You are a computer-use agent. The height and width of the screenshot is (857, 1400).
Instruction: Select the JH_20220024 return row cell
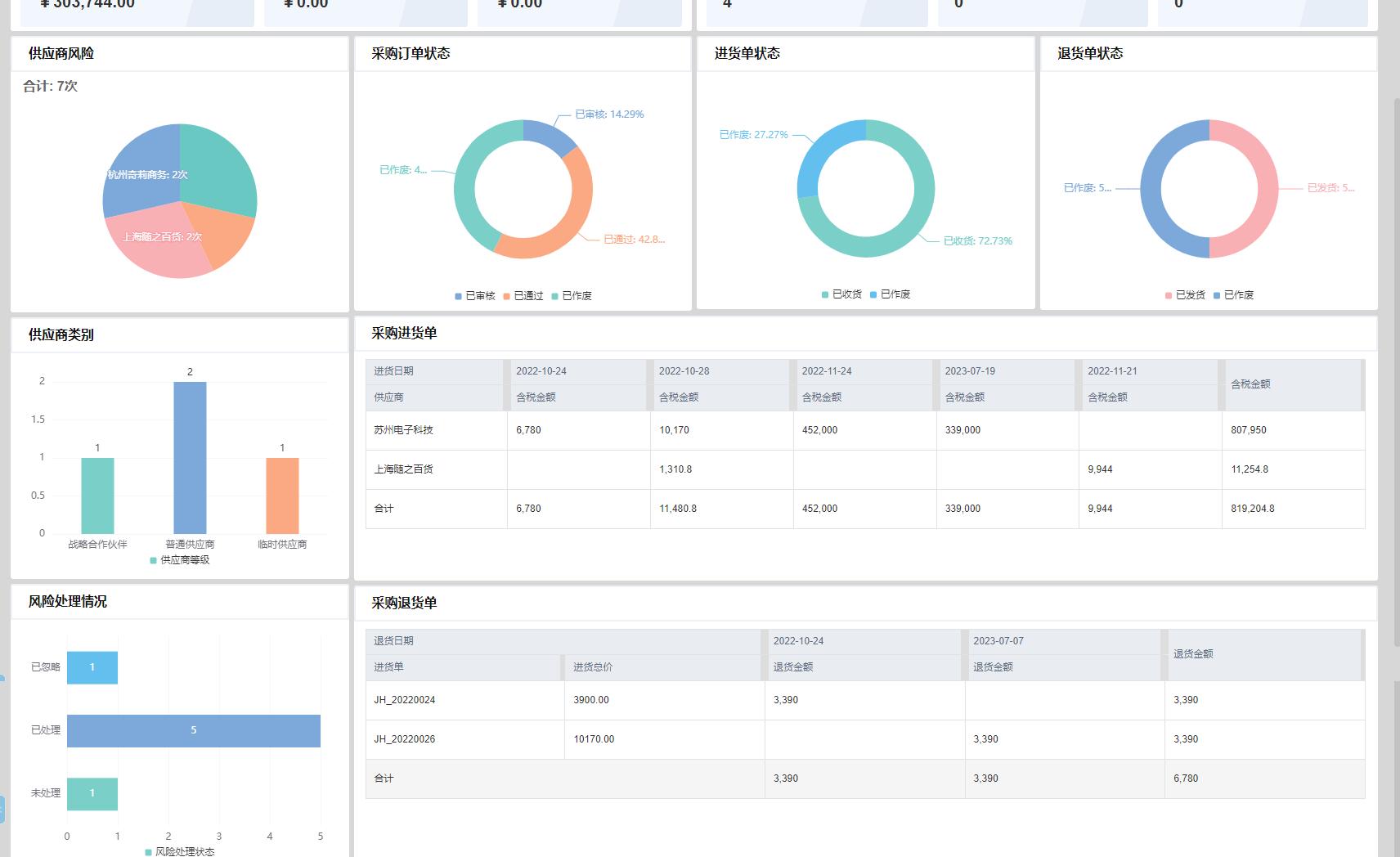click(465, 700)
